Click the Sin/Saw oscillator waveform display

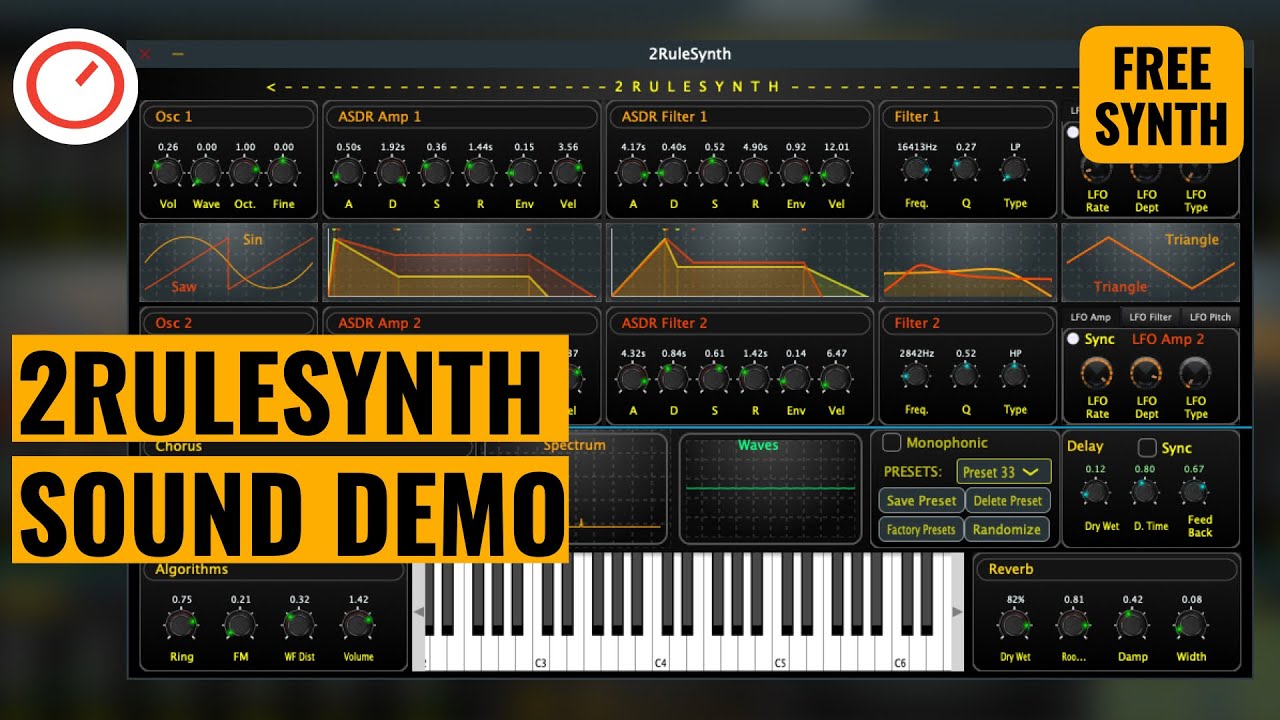click(x=229, y=262)
